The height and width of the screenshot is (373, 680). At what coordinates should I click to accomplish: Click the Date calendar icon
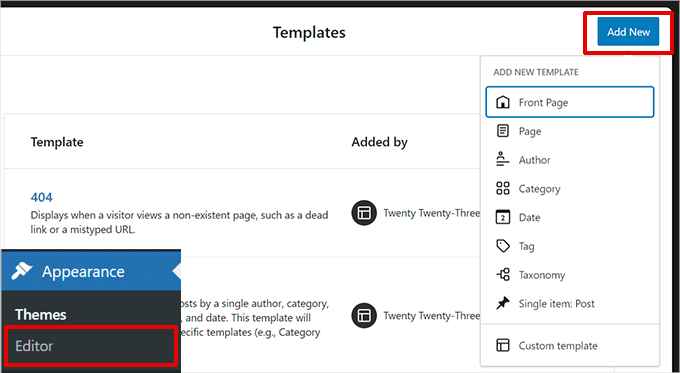pos(503,217)
